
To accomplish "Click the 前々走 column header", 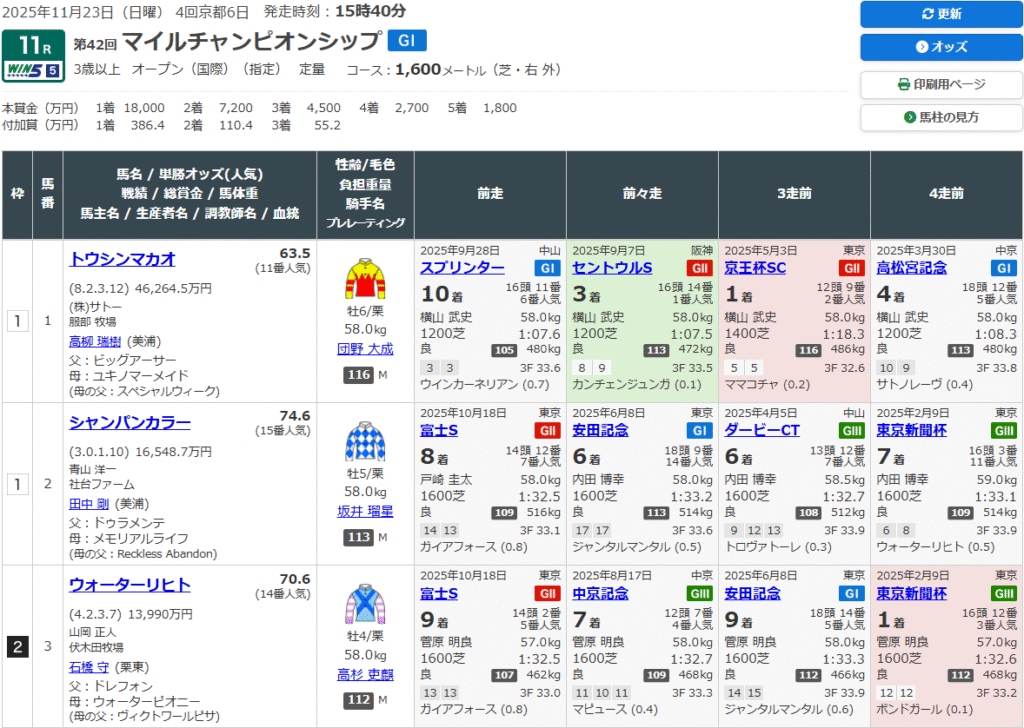I will click(x=642, y=195).
